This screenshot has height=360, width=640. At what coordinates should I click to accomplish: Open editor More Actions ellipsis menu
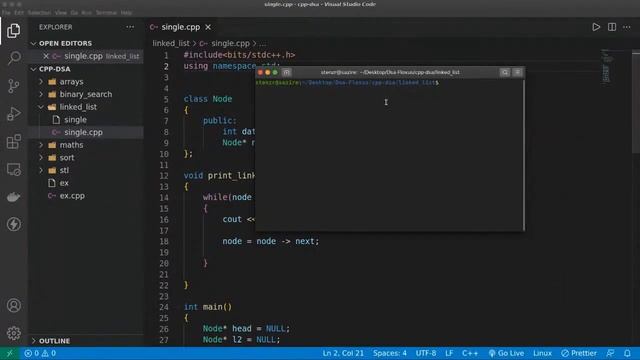[x=627, y=27]
